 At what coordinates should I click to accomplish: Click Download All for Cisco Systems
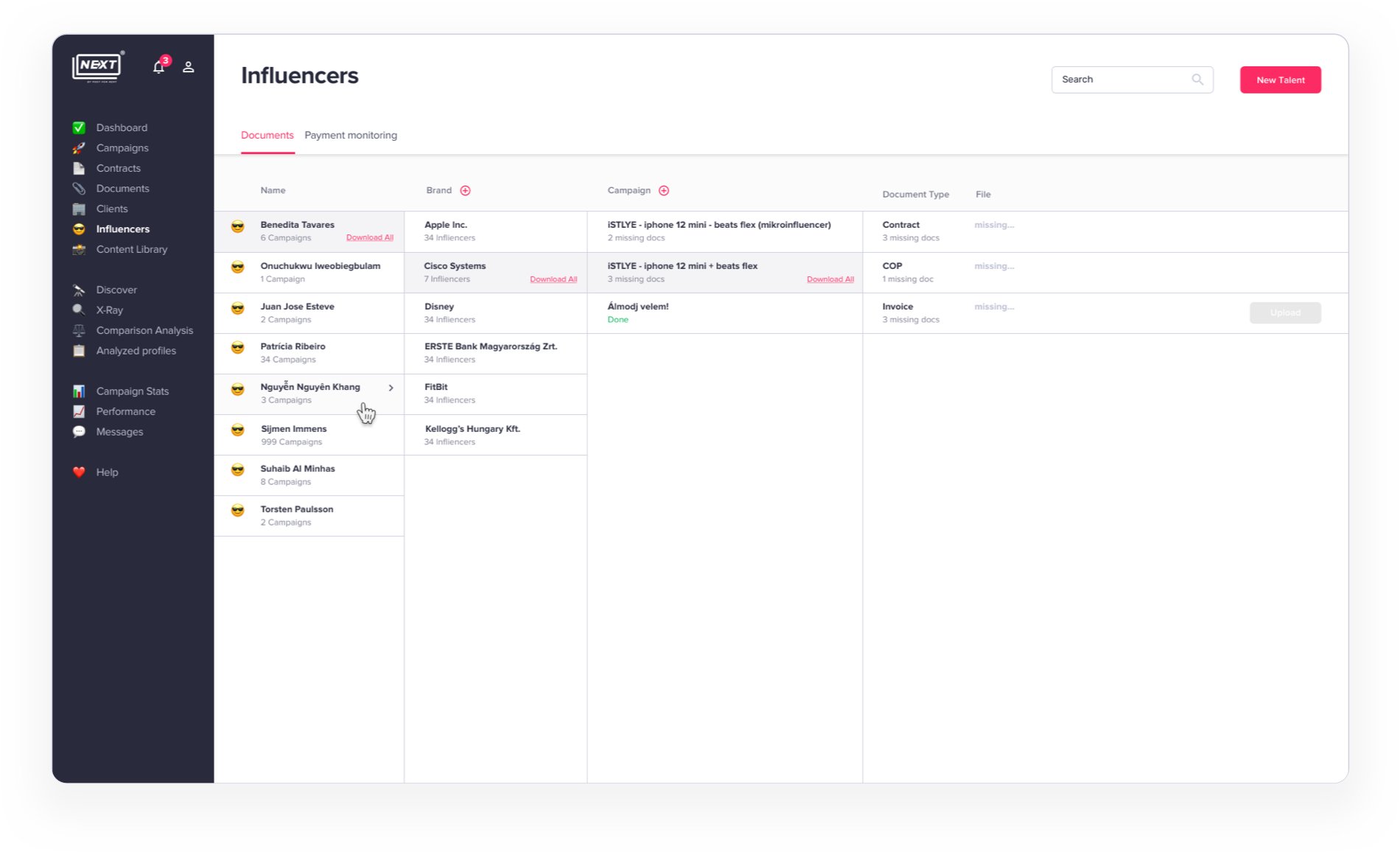pyautogui.click(x=553, y=279)
